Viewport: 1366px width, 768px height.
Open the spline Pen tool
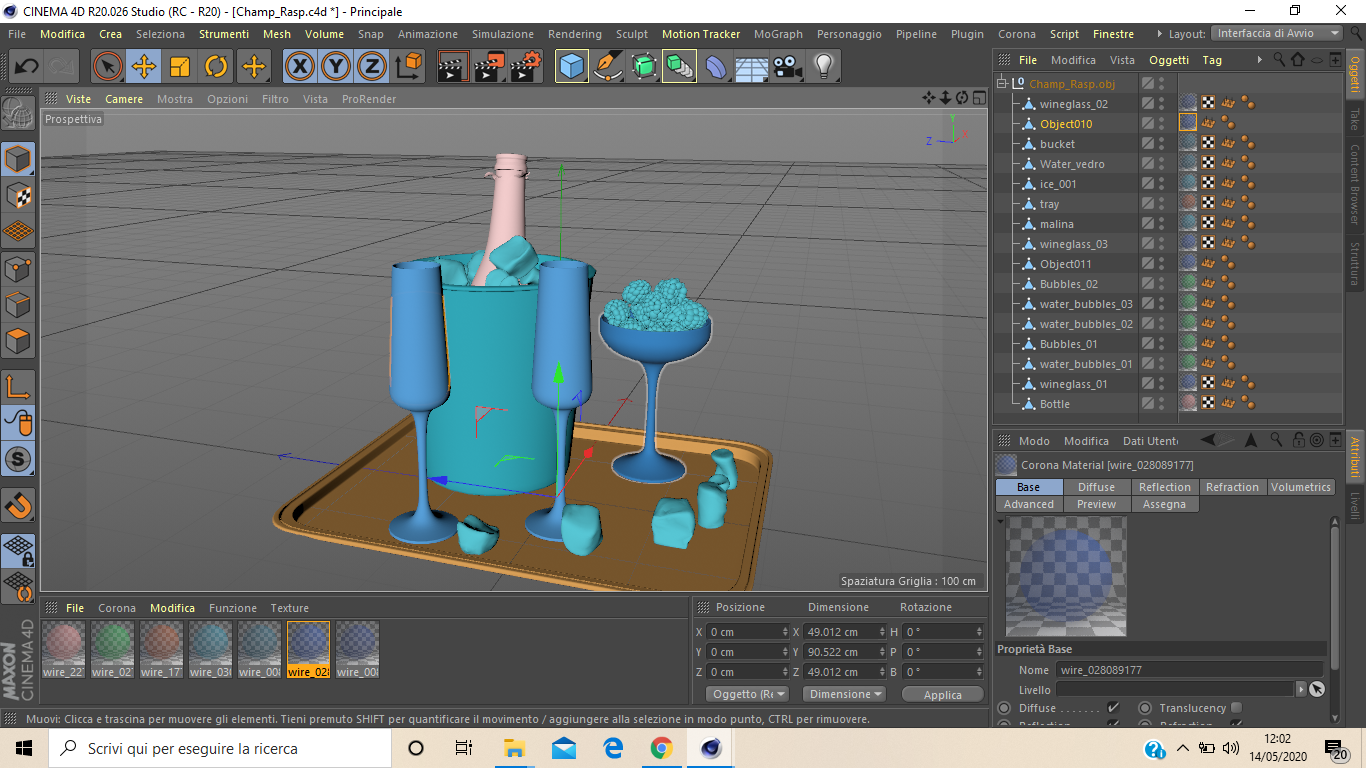tap(608, 67)
